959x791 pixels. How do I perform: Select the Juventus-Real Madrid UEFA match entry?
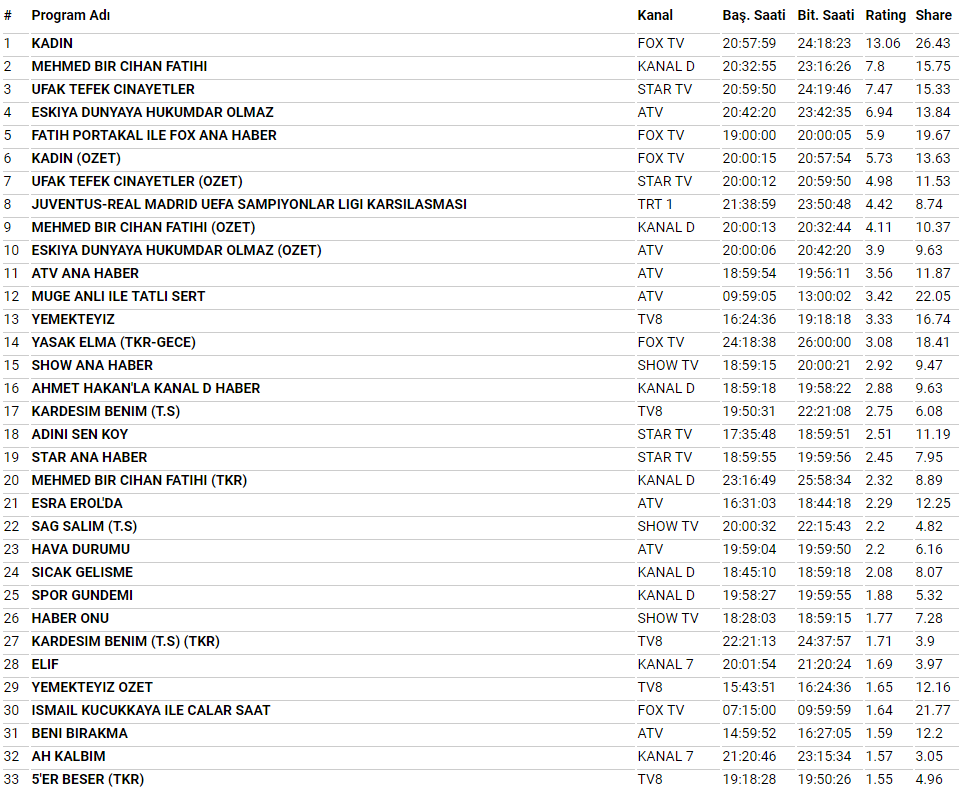coord(249,204)
